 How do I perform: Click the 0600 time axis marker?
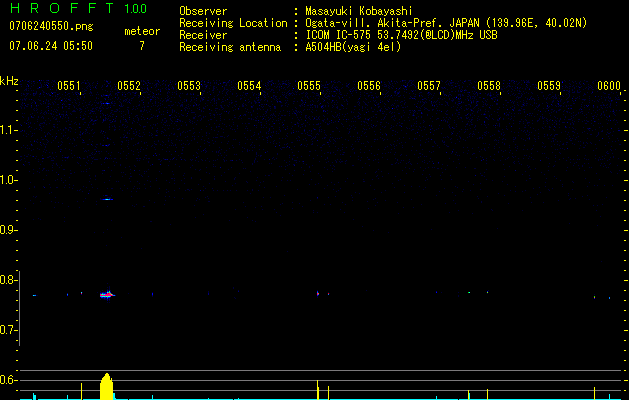click(609, 86)
